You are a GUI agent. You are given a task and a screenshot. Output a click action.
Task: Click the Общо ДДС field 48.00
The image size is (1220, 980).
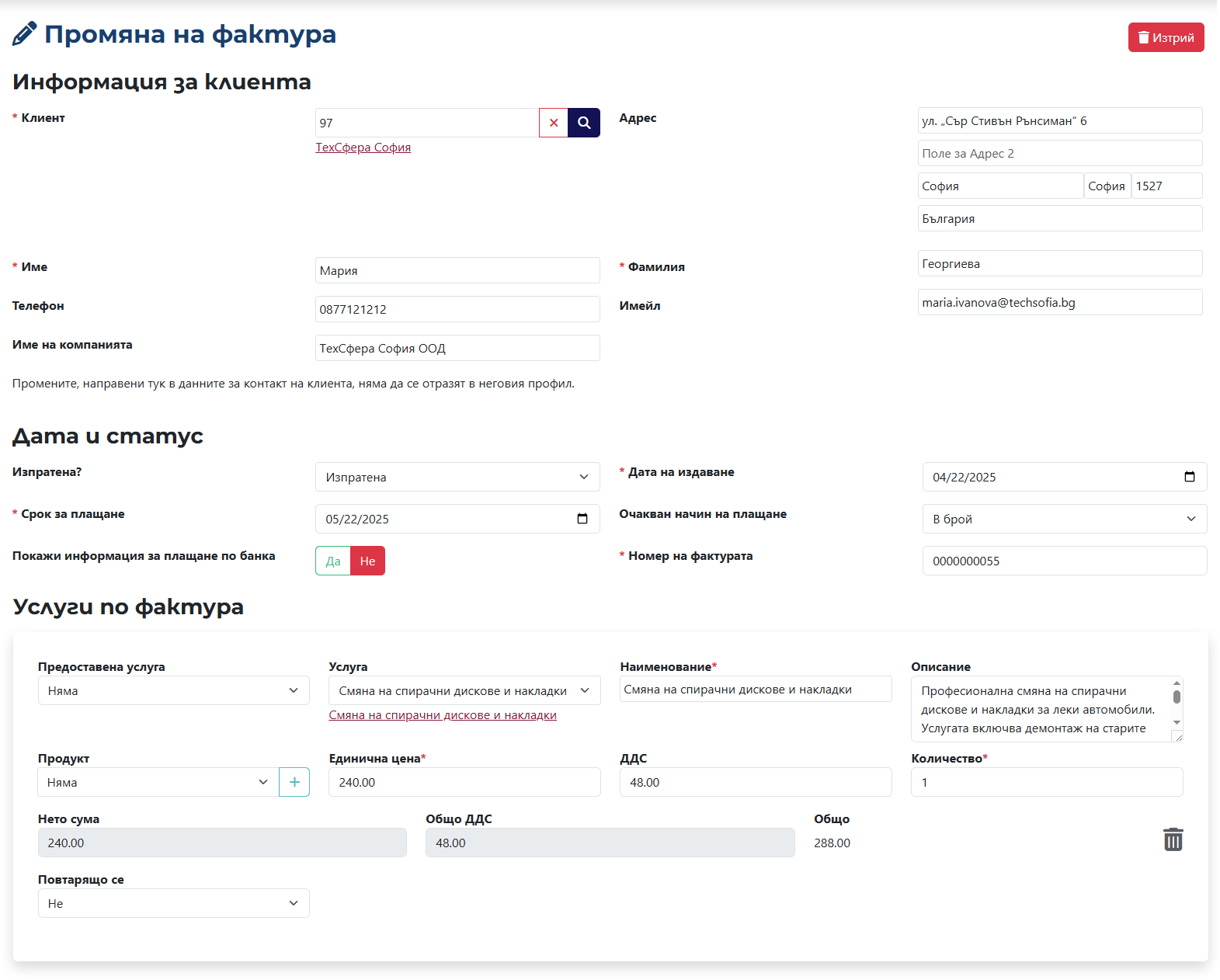click(x=610, y=843)
